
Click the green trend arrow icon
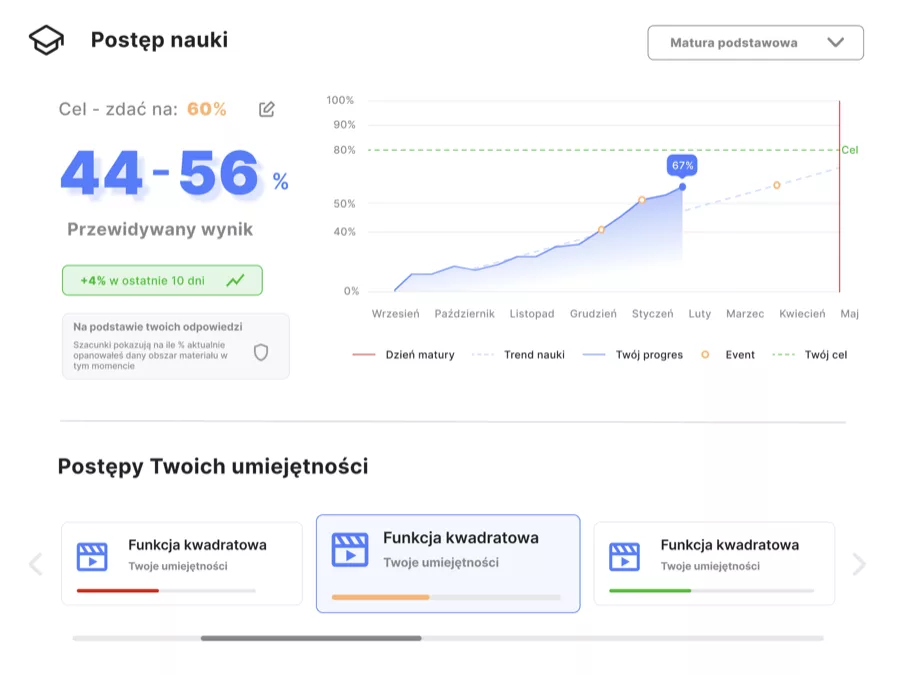235,281
